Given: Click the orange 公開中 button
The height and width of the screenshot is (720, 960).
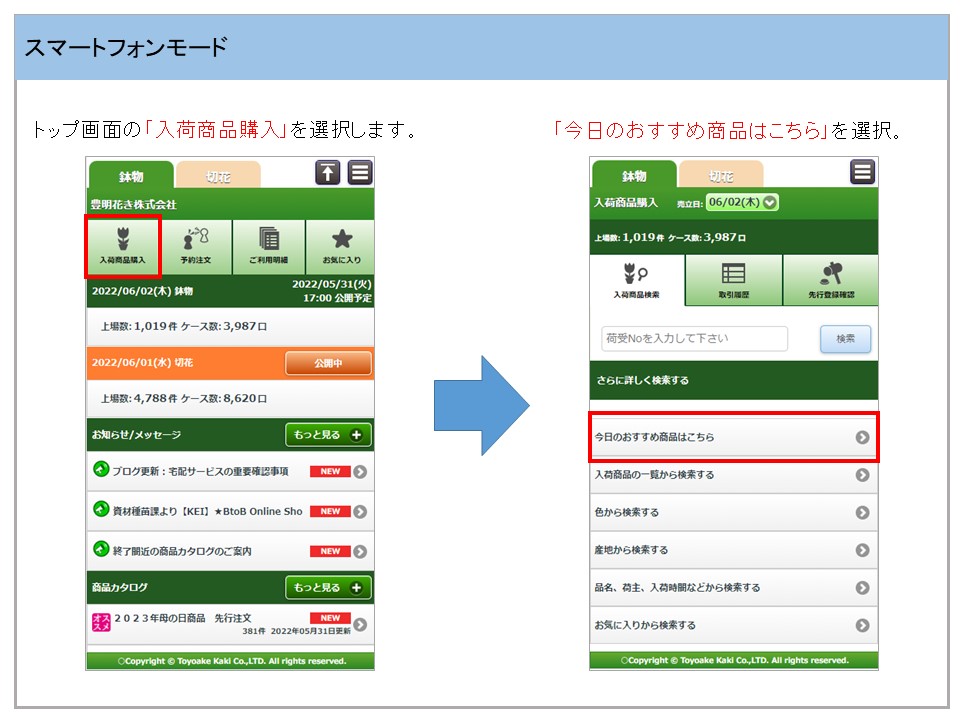Looking at the screenshot, I should click(x=328, y=363).
